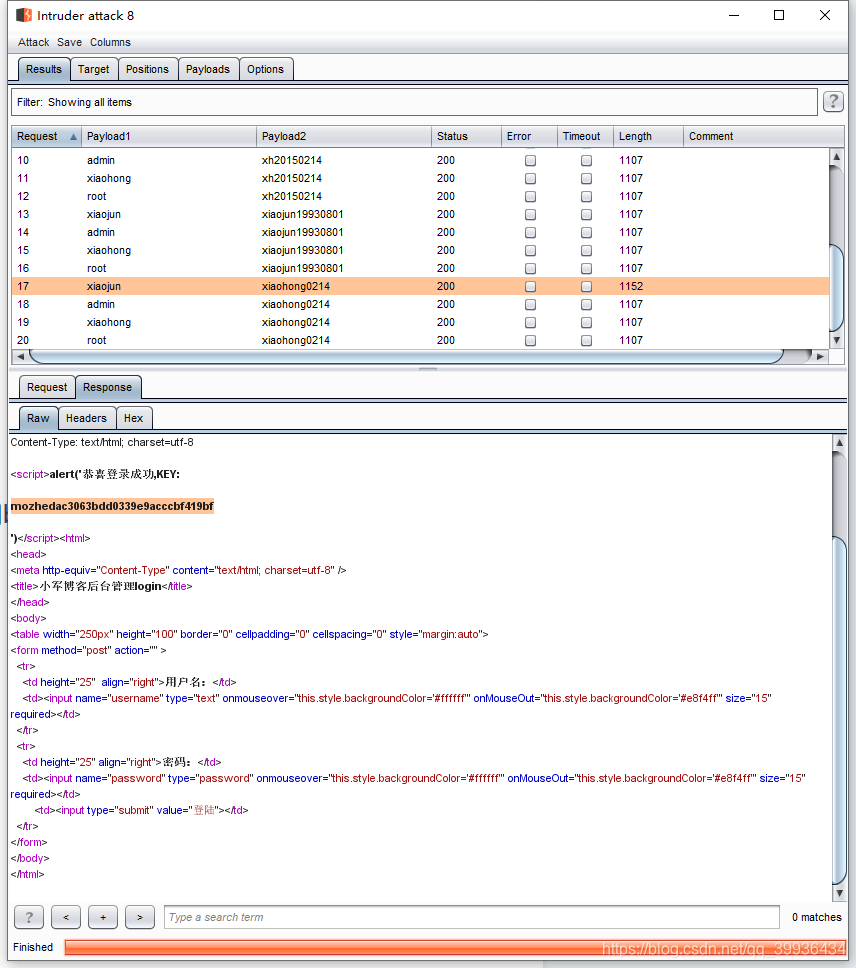Select request row 11 xiaohong xh20150214
The height and width of the screenshot is (968, 856).
pyautogui.click(x=420, y=178)
